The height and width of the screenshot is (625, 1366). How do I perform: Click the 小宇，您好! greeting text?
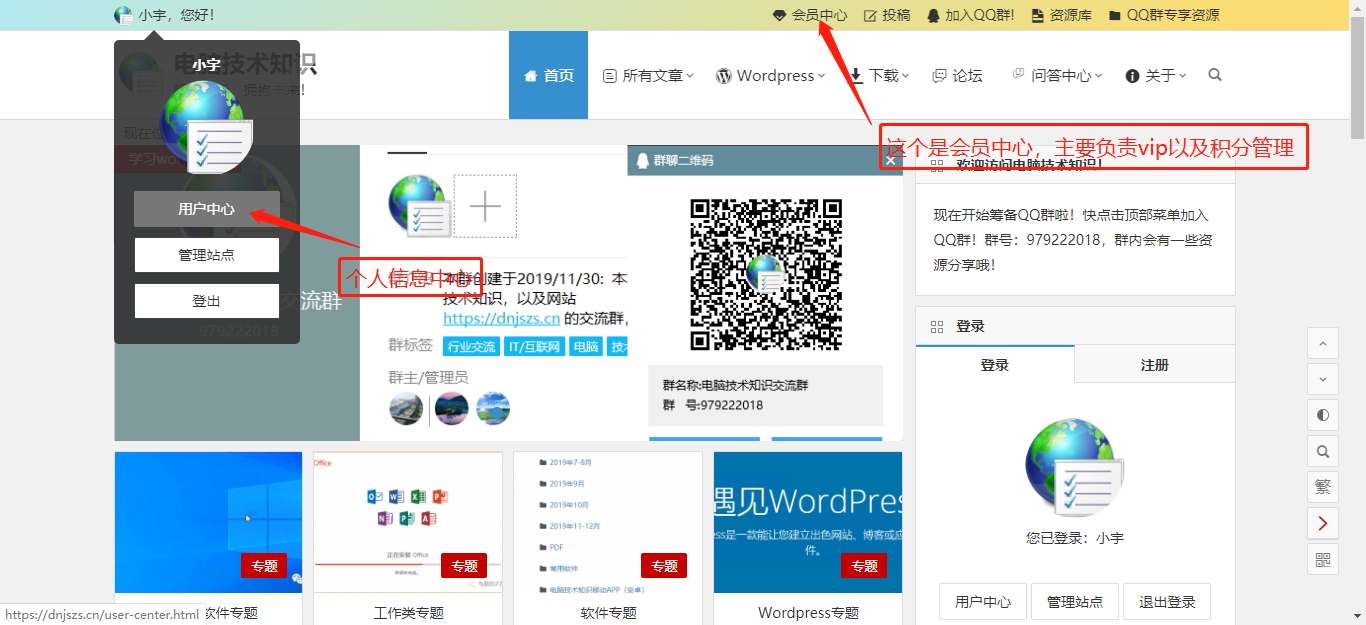(176, 15)
